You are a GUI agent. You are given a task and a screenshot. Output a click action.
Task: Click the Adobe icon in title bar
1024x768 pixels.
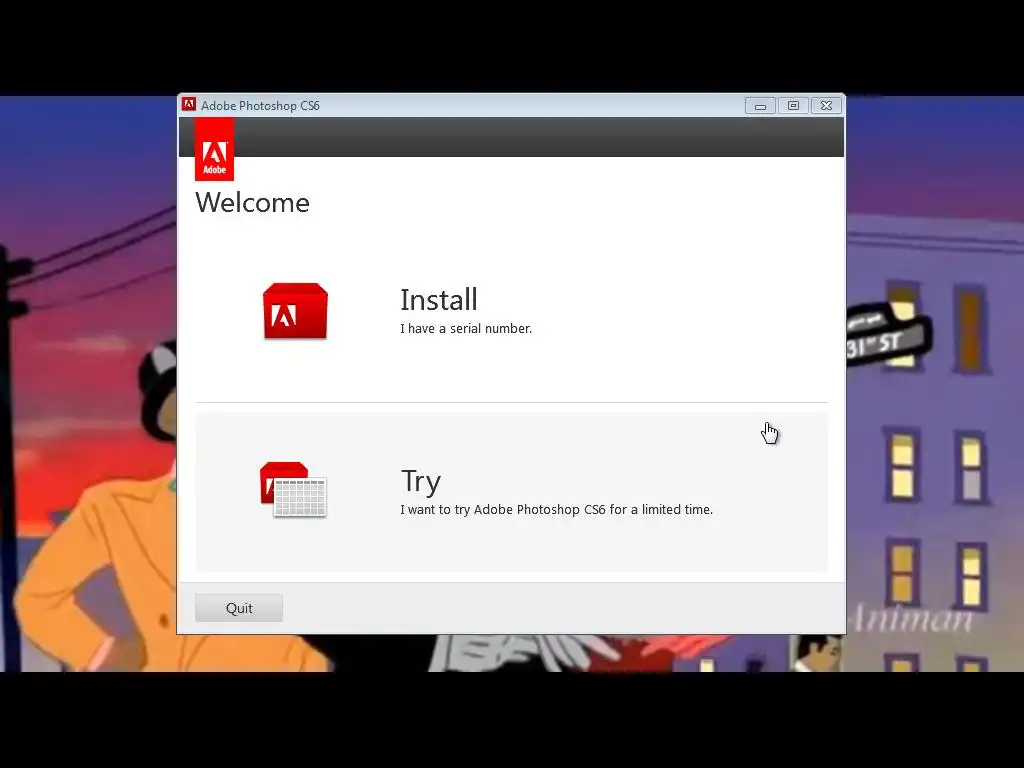pos(189,104)
